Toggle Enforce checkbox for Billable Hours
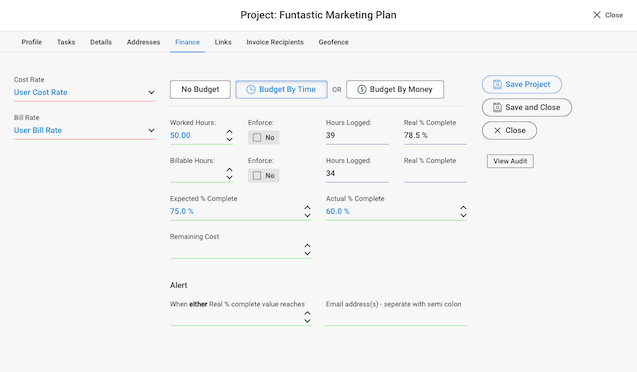 [257, 175]
